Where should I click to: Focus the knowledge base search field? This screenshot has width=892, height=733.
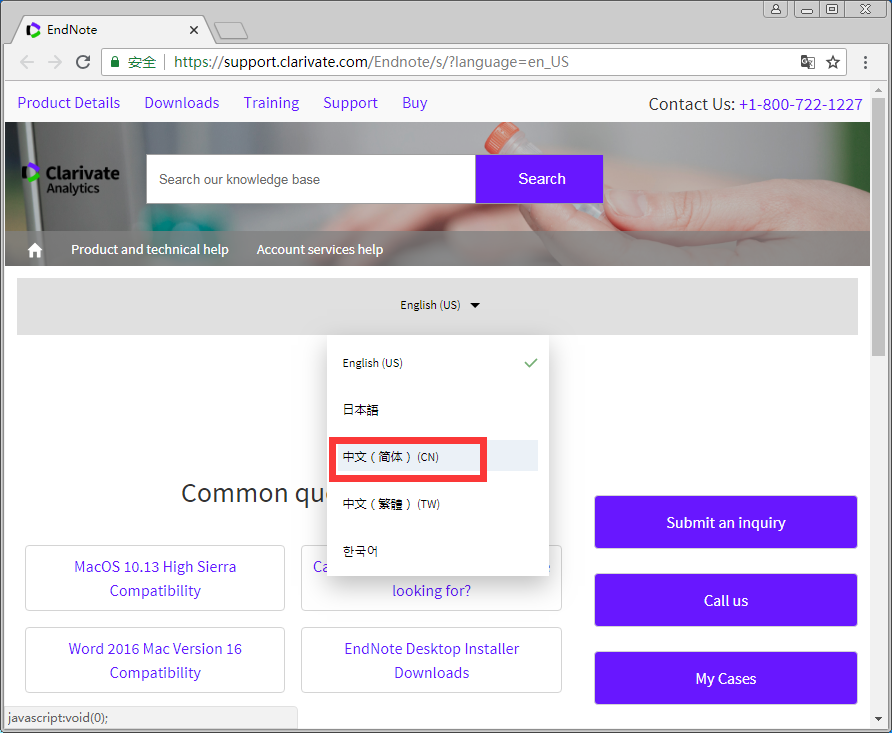tap(311, 179)
